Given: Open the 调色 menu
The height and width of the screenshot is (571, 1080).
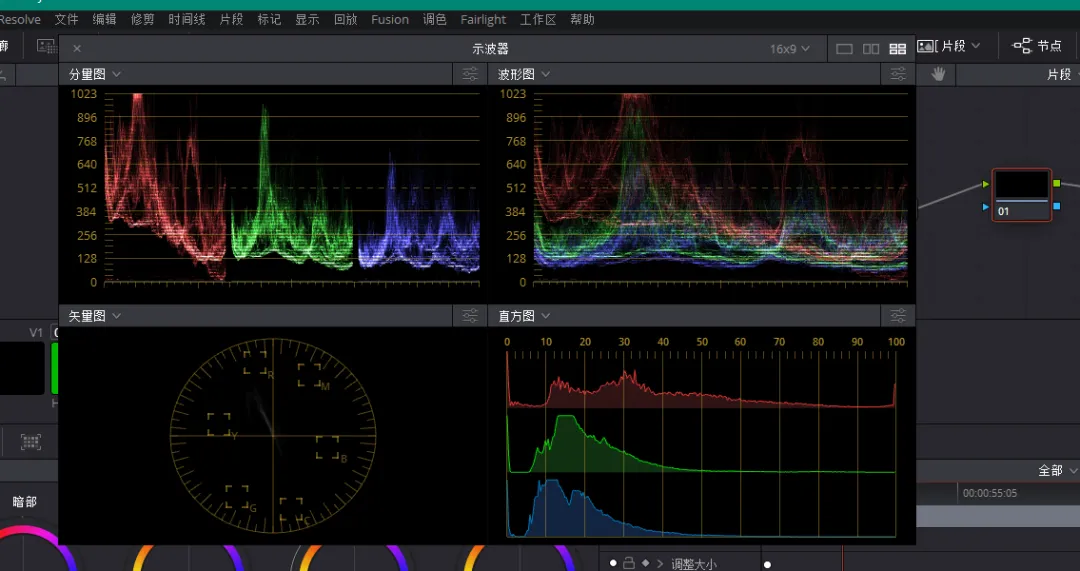Looking at the screenshot, I should (x=435, y=19).
